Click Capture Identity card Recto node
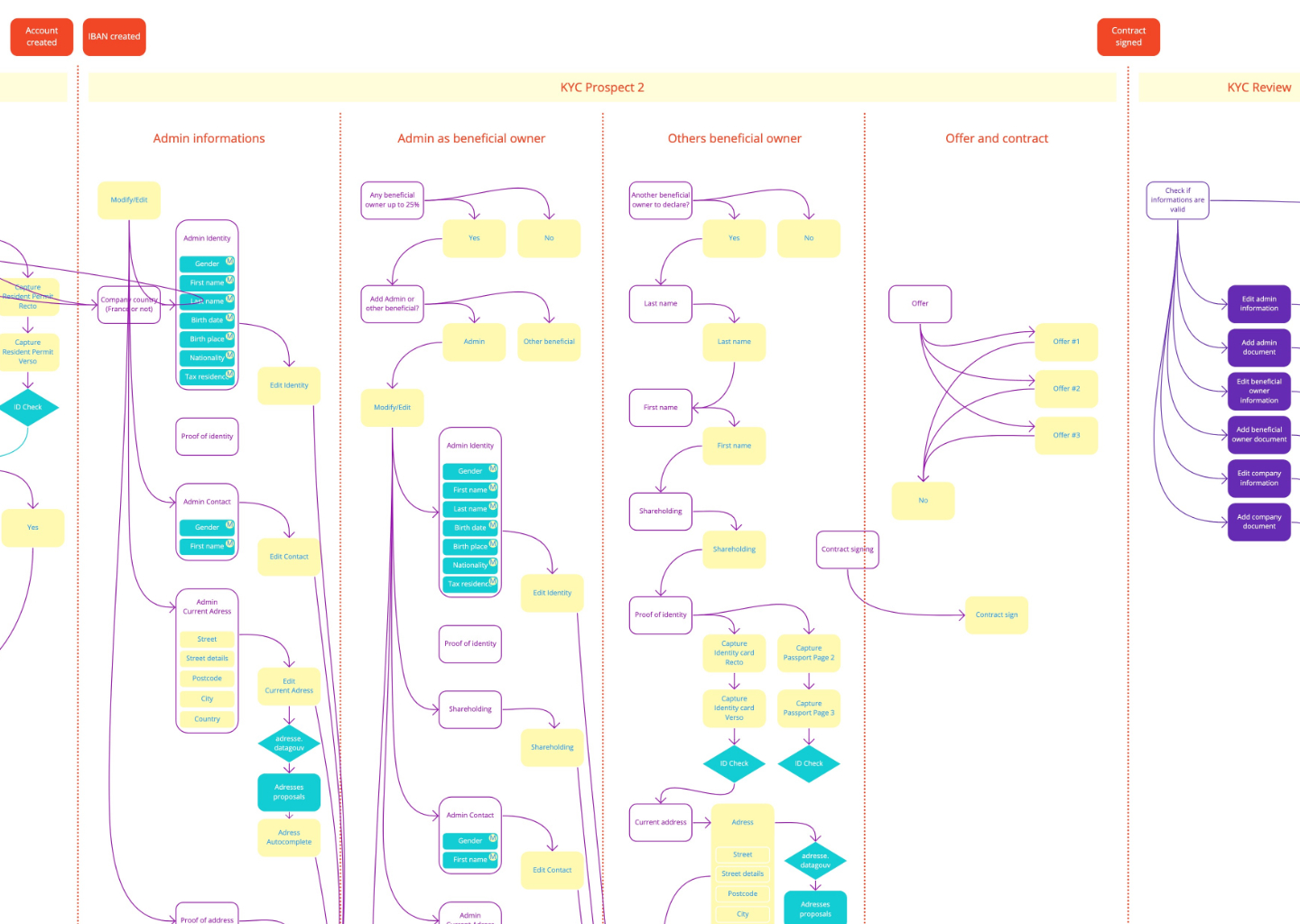Viewport: 1300px width, 924px height. [x=734, y=653]
